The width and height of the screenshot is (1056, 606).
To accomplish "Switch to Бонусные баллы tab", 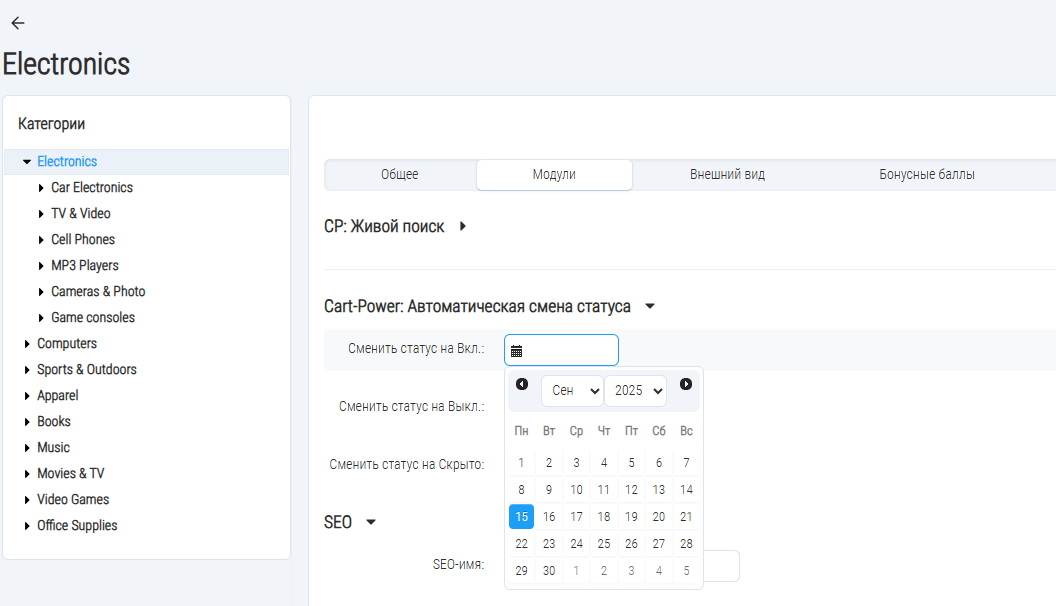I will tap(927, 175).
